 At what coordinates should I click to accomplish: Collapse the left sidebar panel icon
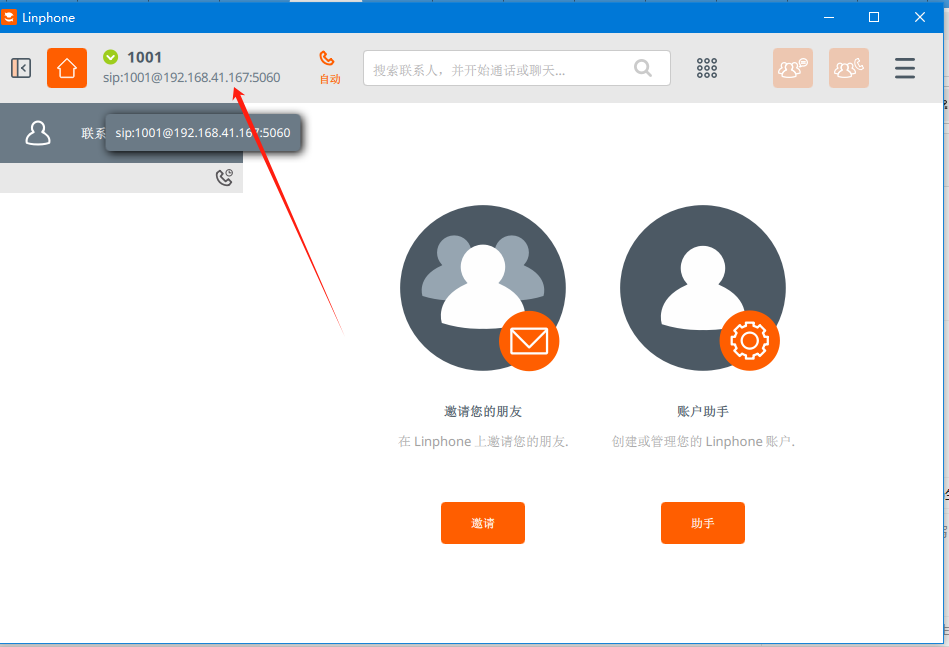point(21,68)
